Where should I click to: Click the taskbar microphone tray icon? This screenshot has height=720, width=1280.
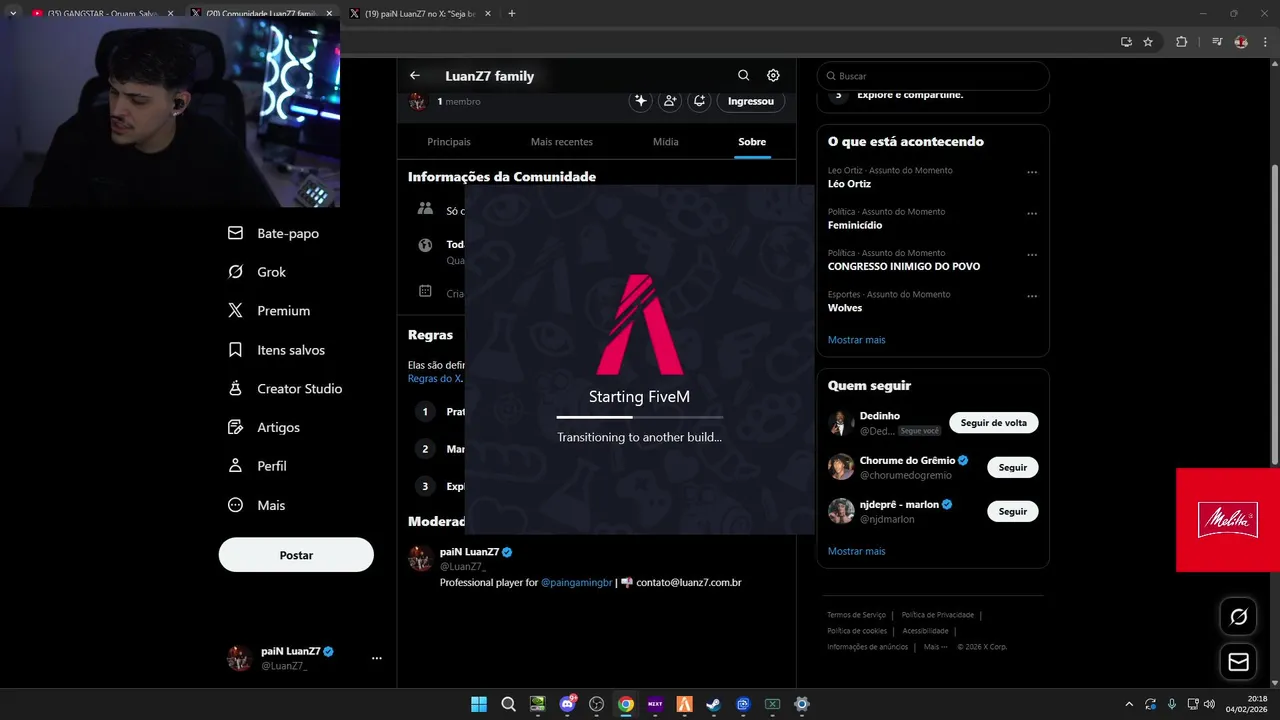[1172, 704]
